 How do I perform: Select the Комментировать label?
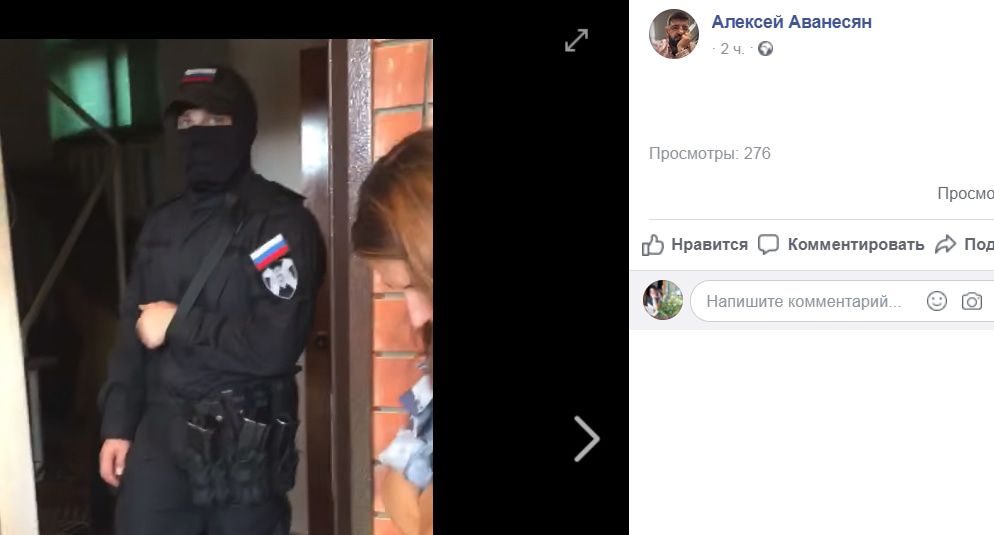[856, 245]
